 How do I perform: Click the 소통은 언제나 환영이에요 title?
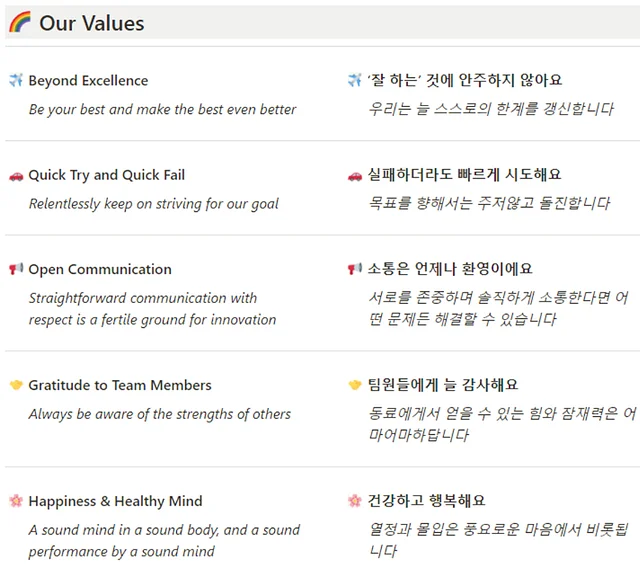(x=450, y=269)
